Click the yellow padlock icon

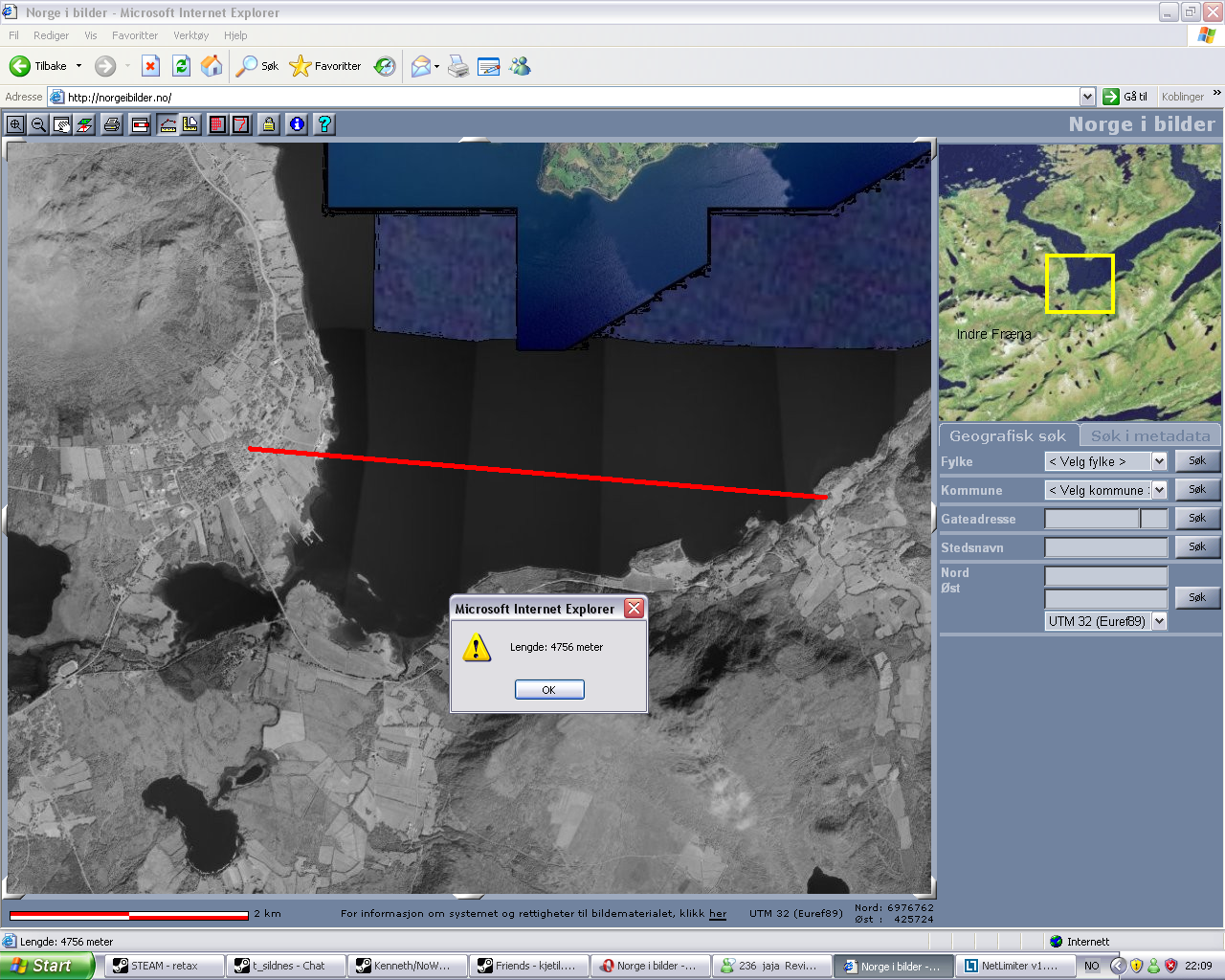point(269,124)
